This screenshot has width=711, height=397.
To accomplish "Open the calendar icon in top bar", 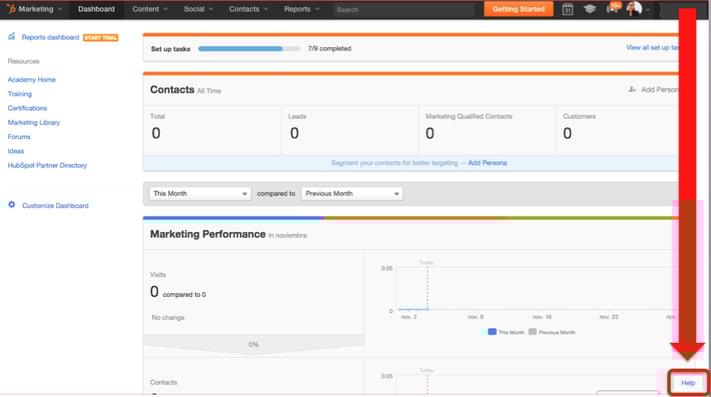I will (x=567, y=9).
